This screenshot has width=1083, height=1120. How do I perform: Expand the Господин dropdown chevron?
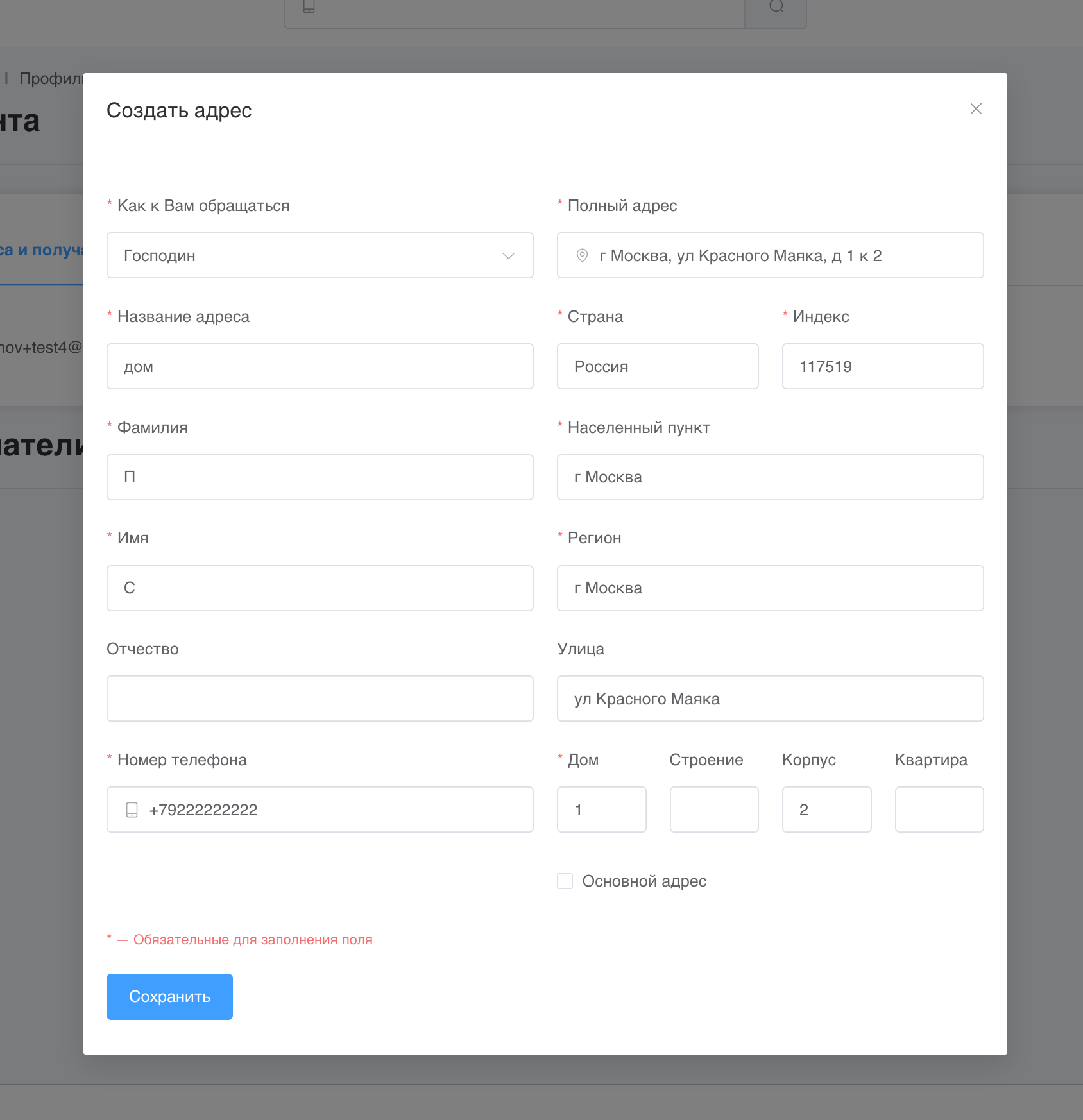pyautogui.click(x=508, y=255)
